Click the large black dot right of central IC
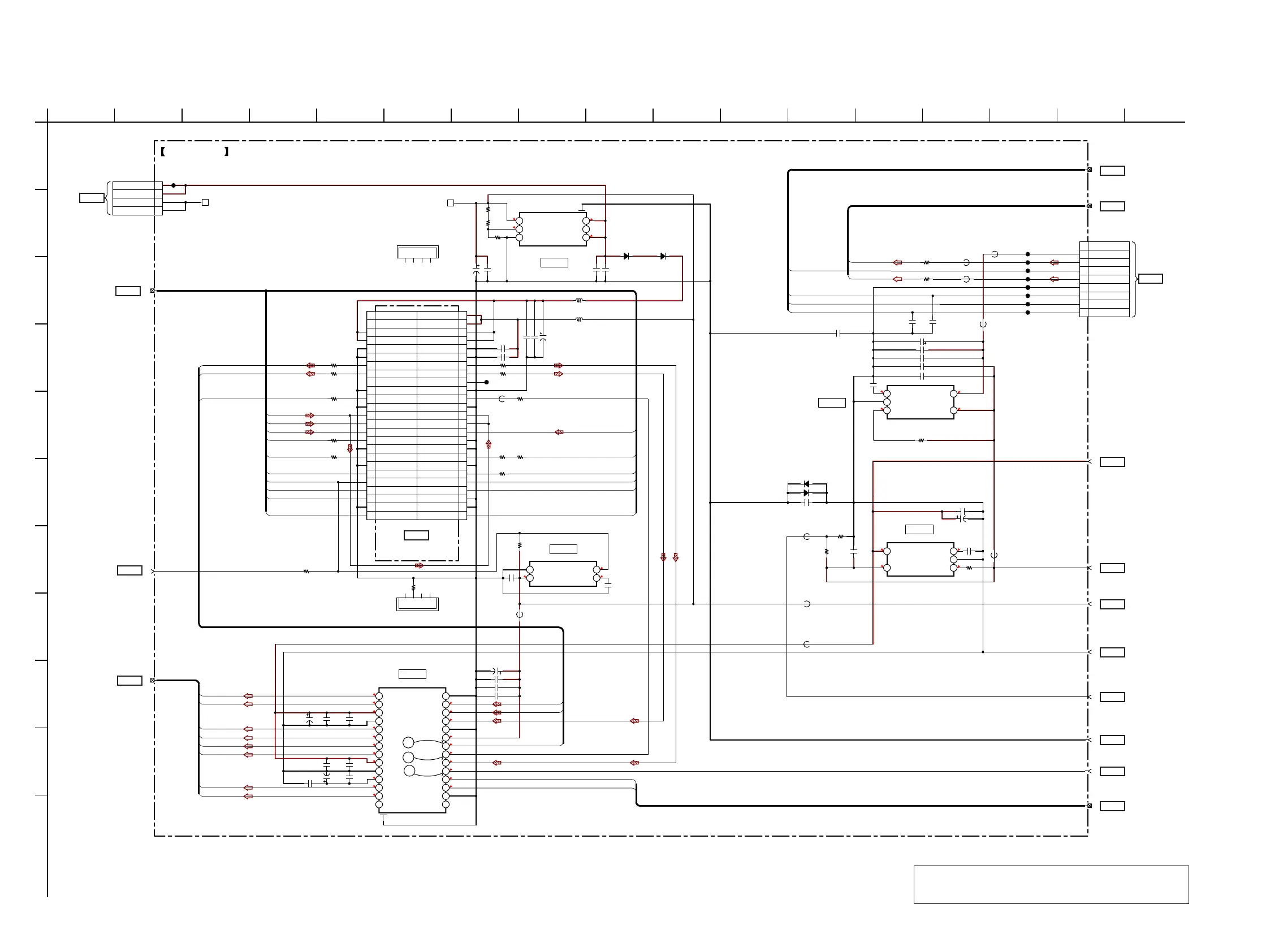 click(486, 382)
